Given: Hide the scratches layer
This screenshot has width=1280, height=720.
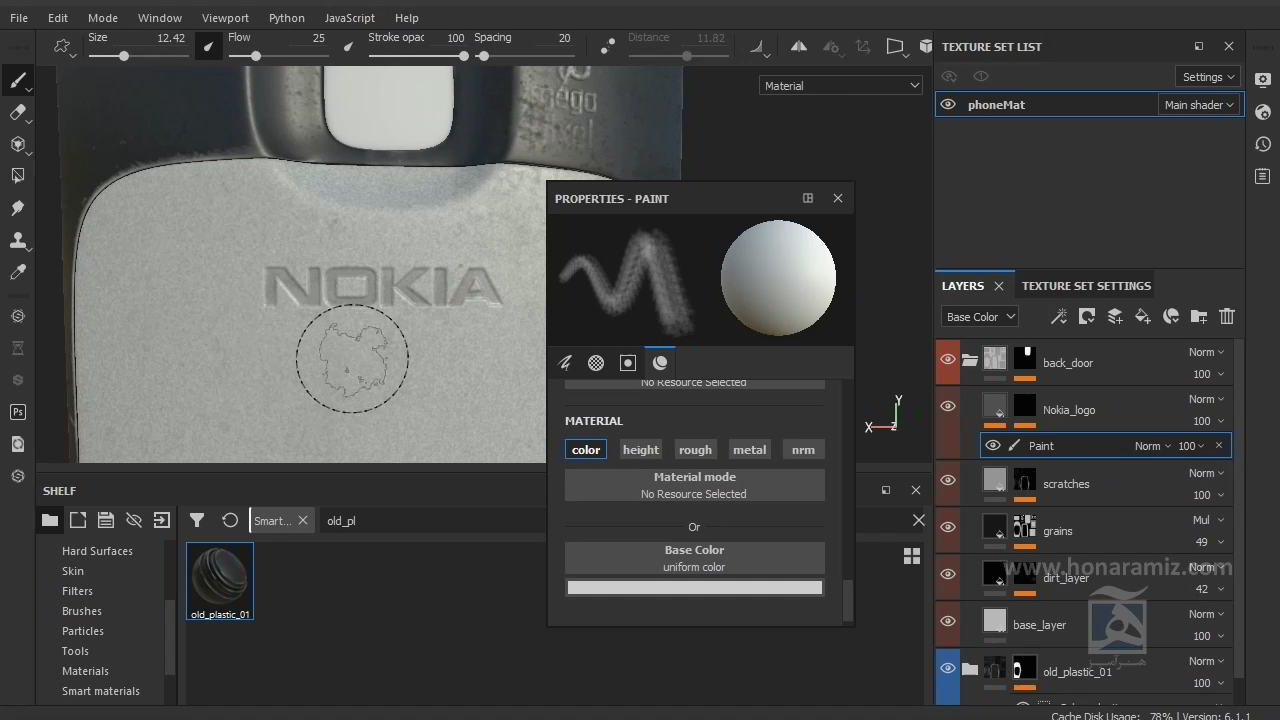Looking at the screenshot, I should [x=948, y=480].
